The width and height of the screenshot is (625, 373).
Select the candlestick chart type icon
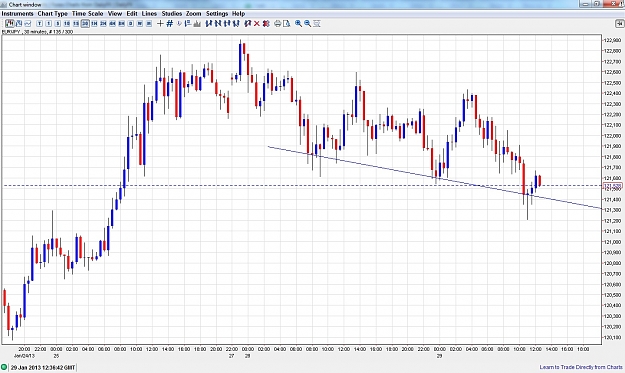click(10, 24)
